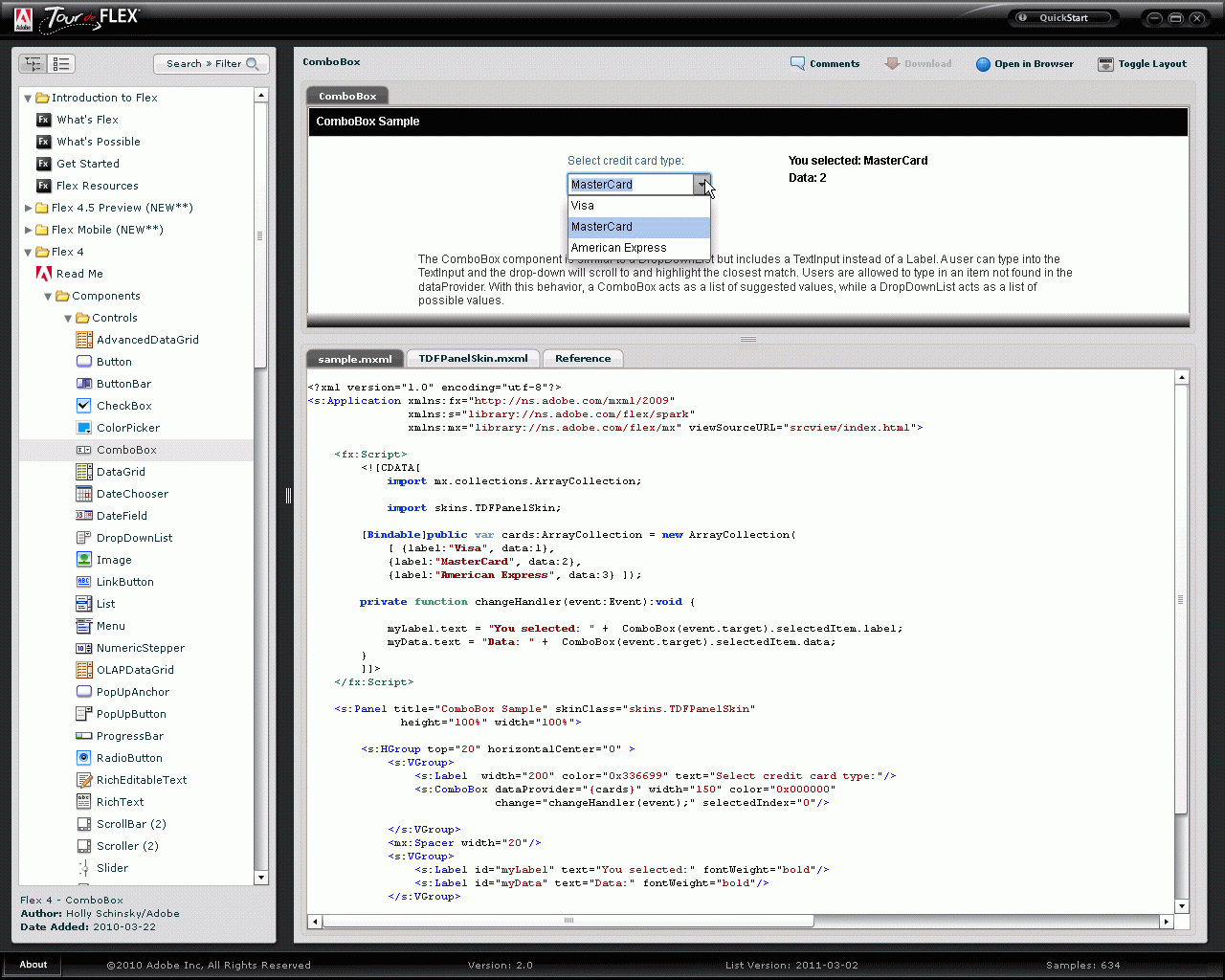Click the Toggle Layout icon
This screenshot has height=980, width=1225.
tap(1105, 64)
